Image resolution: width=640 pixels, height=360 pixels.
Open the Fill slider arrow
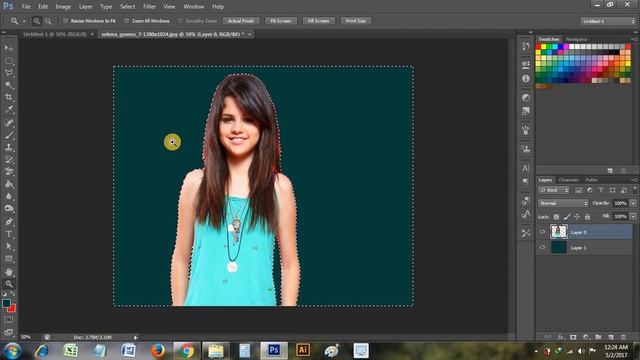(x=633, y=216)
